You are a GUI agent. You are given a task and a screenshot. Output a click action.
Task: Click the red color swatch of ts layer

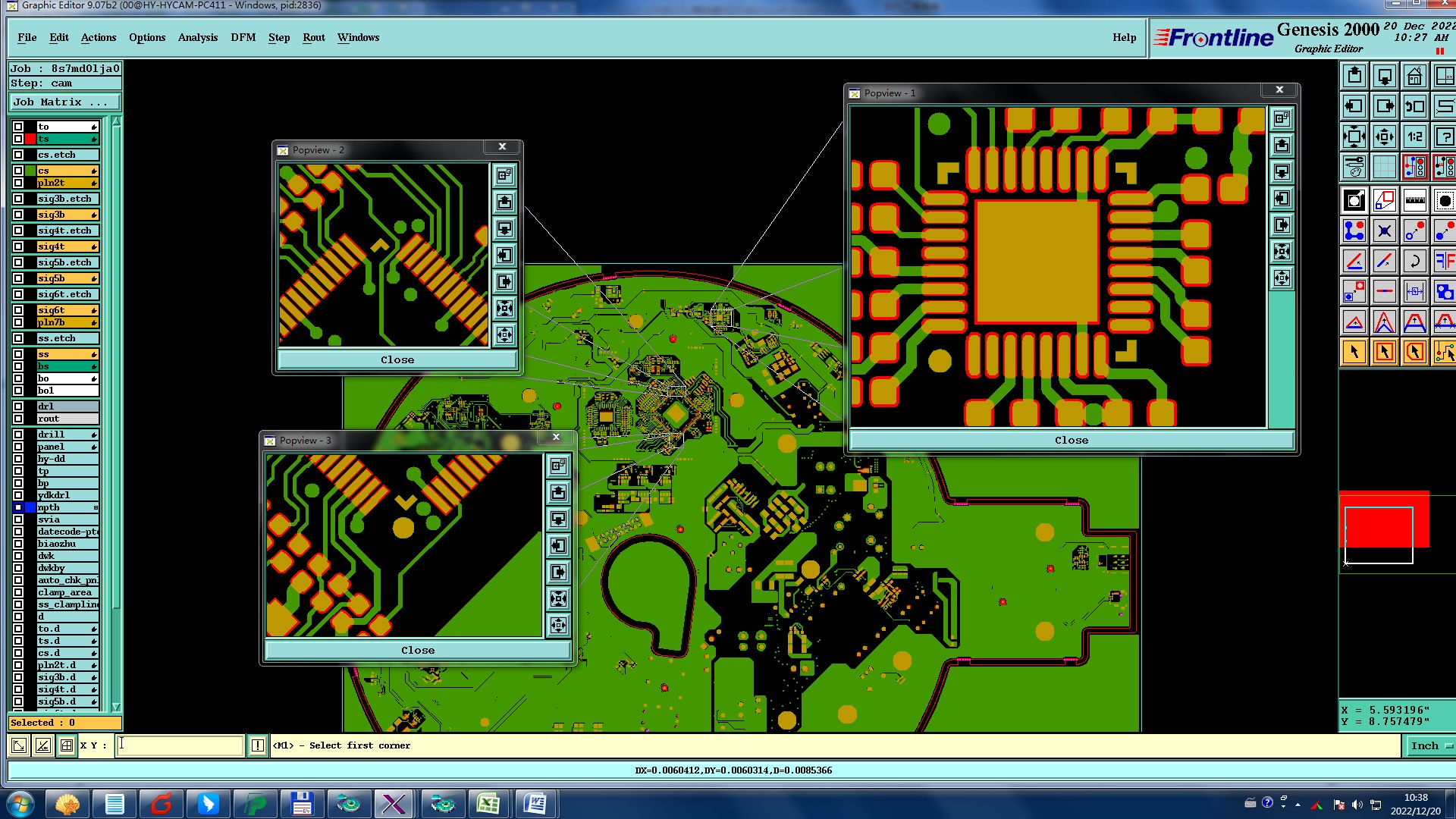[30, 139]
